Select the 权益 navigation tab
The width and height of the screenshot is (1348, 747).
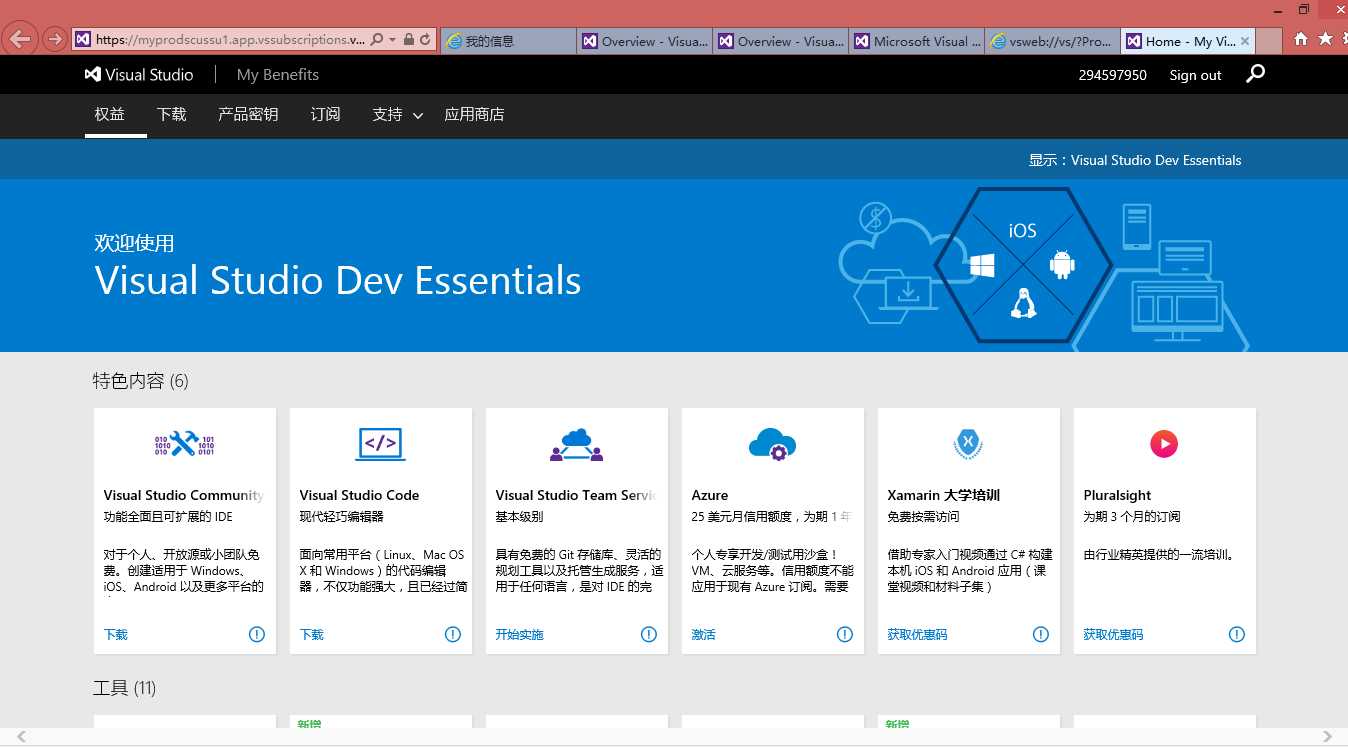tap(110, 114)
